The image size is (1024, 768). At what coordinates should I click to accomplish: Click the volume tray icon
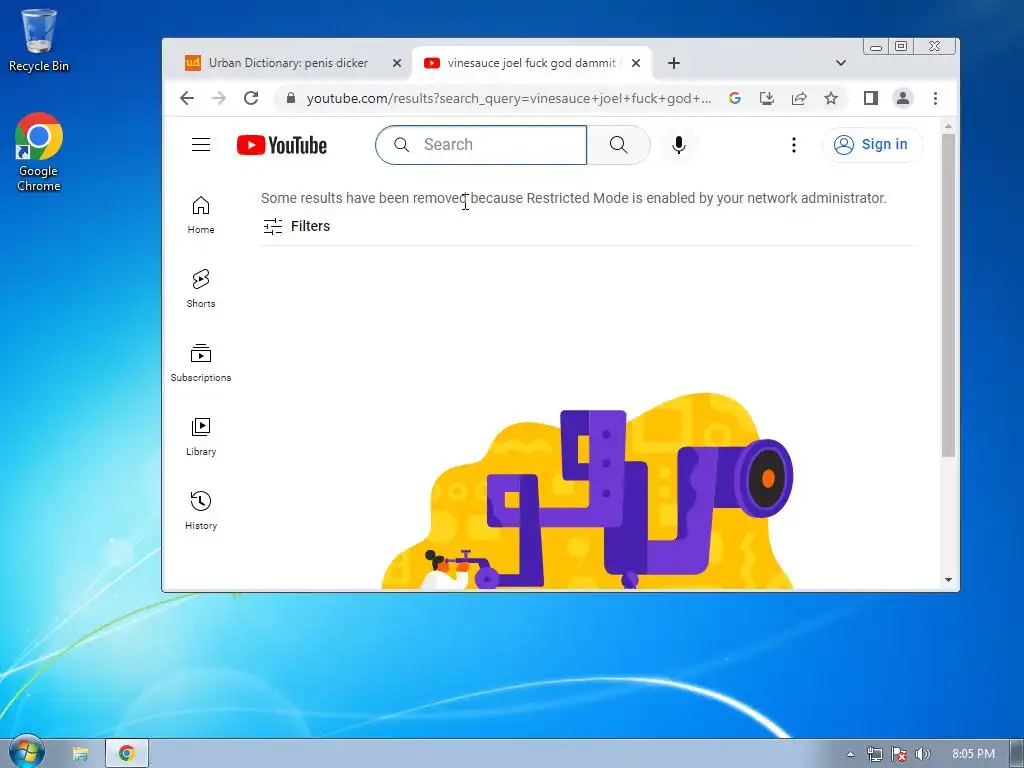tap(923, 754)
